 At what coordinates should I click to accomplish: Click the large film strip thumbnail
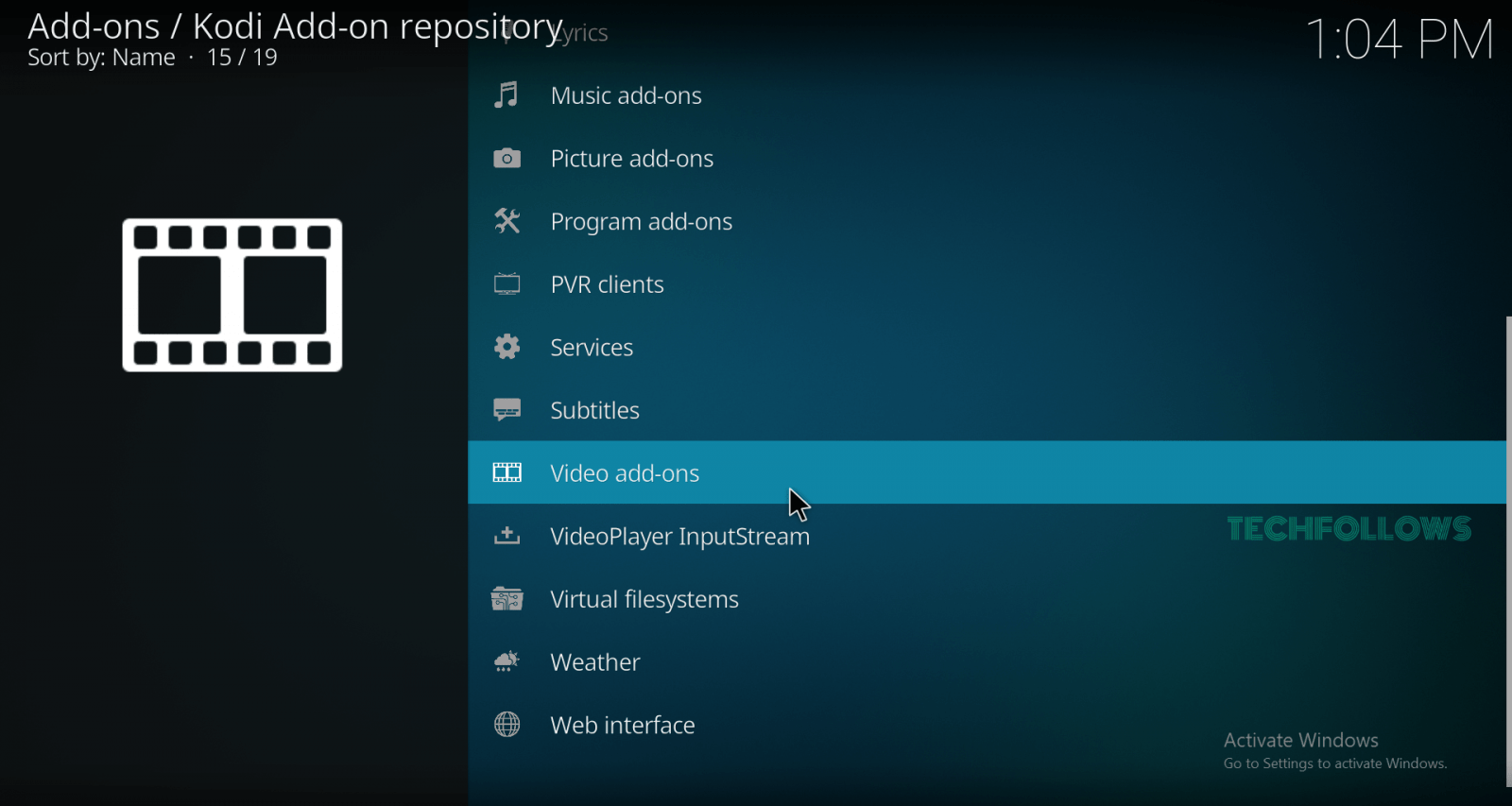tap(232, 295)
